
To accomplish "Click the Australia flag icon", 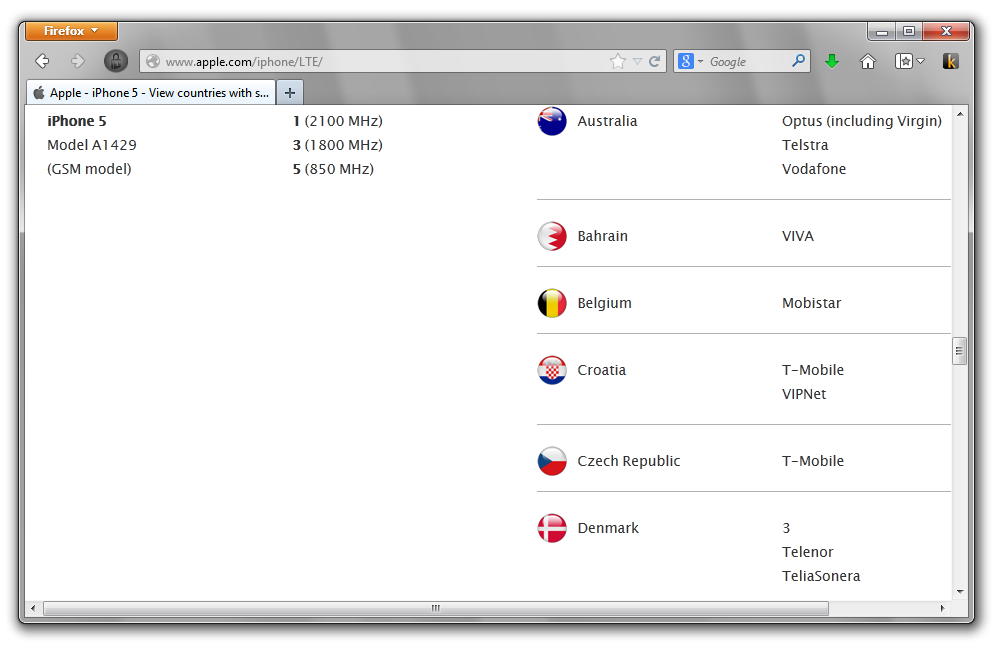I will tap(552, 121).
